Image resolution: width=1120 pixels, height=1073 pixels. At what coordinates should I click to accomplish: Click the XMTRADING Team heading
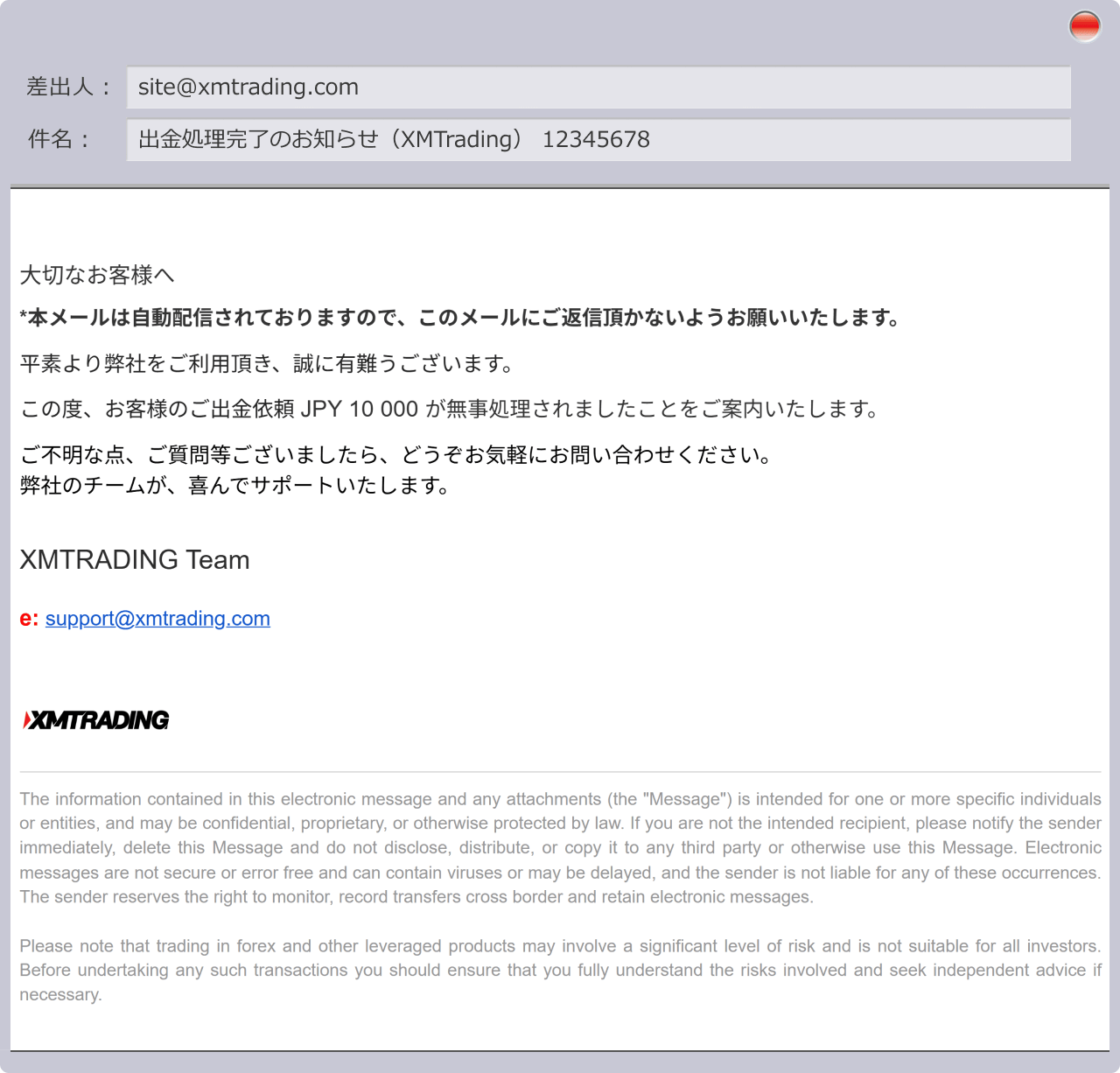click(x=135, y=560)
